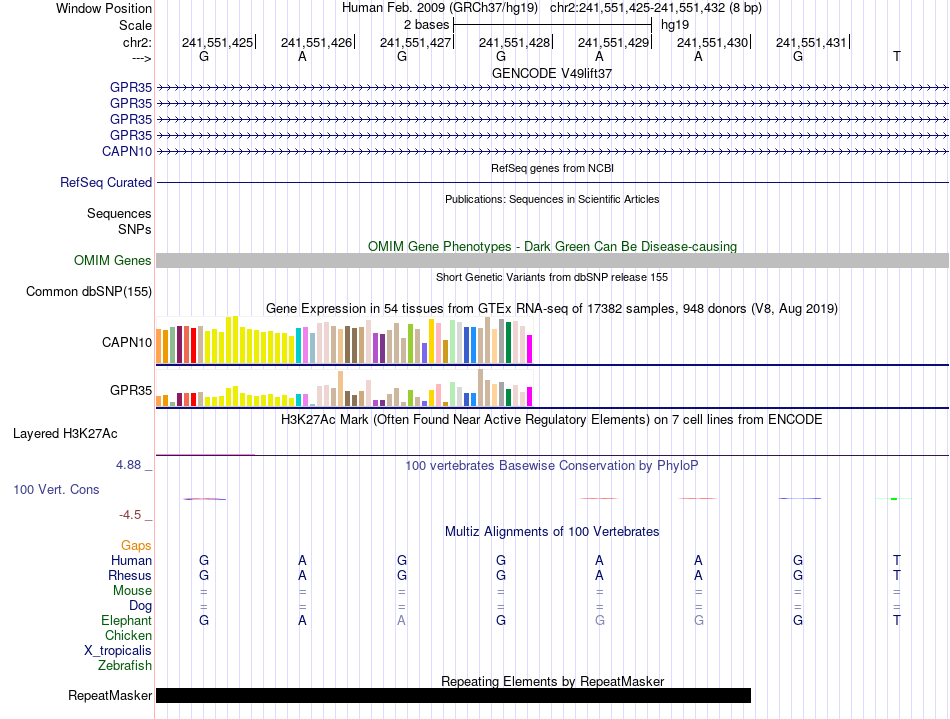The image size is (950, 719).
Task: Click the Mouse species label
Action: [x=132, y=591]
